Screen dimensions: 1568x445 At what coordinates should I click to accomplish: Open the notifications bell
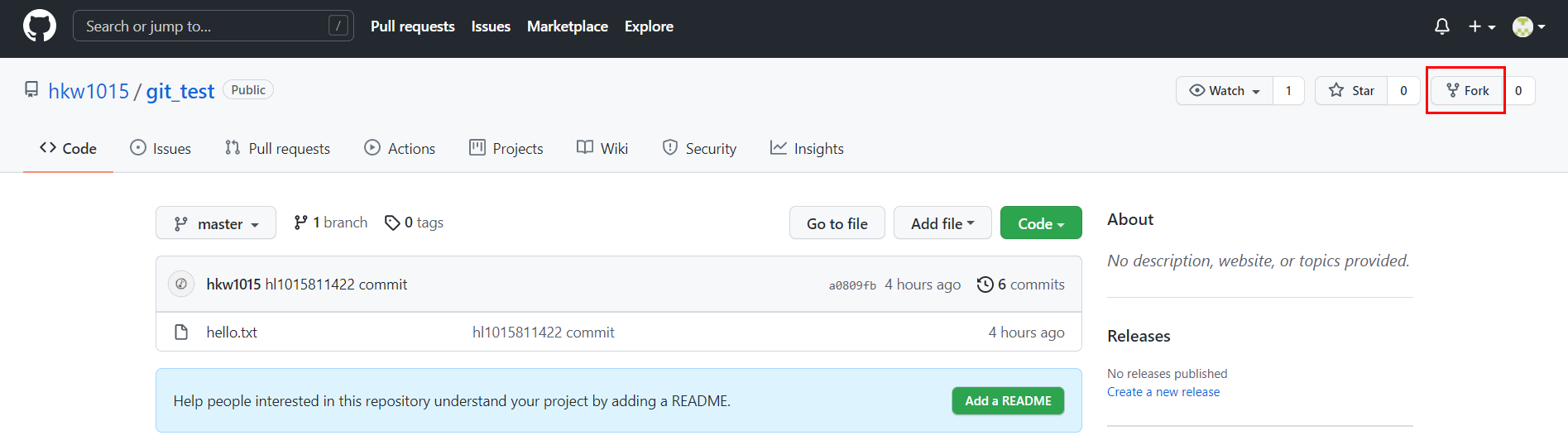coord(1441,26)
